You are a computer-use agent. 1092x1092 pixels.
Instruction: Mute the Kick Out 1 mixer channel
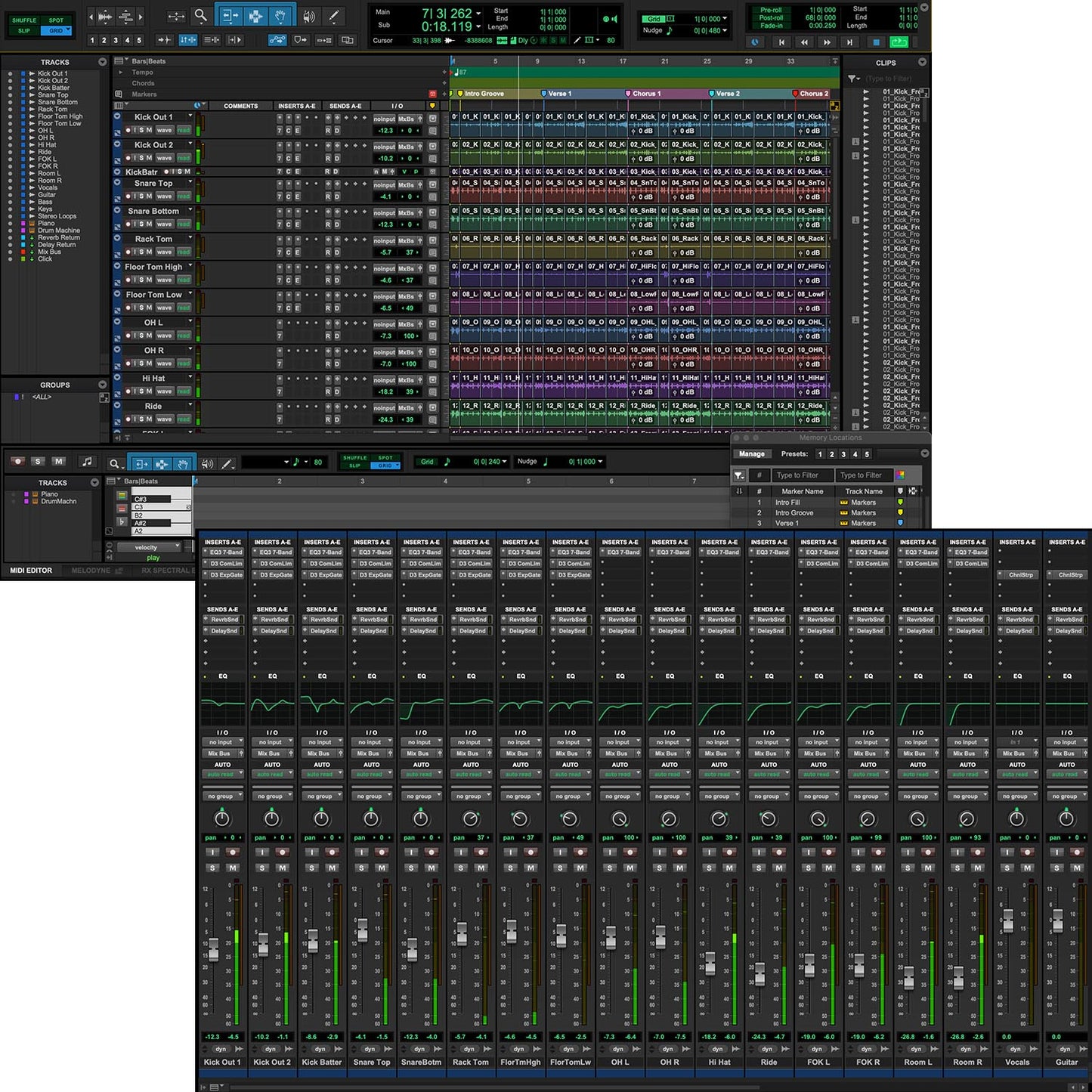point(232,868)
